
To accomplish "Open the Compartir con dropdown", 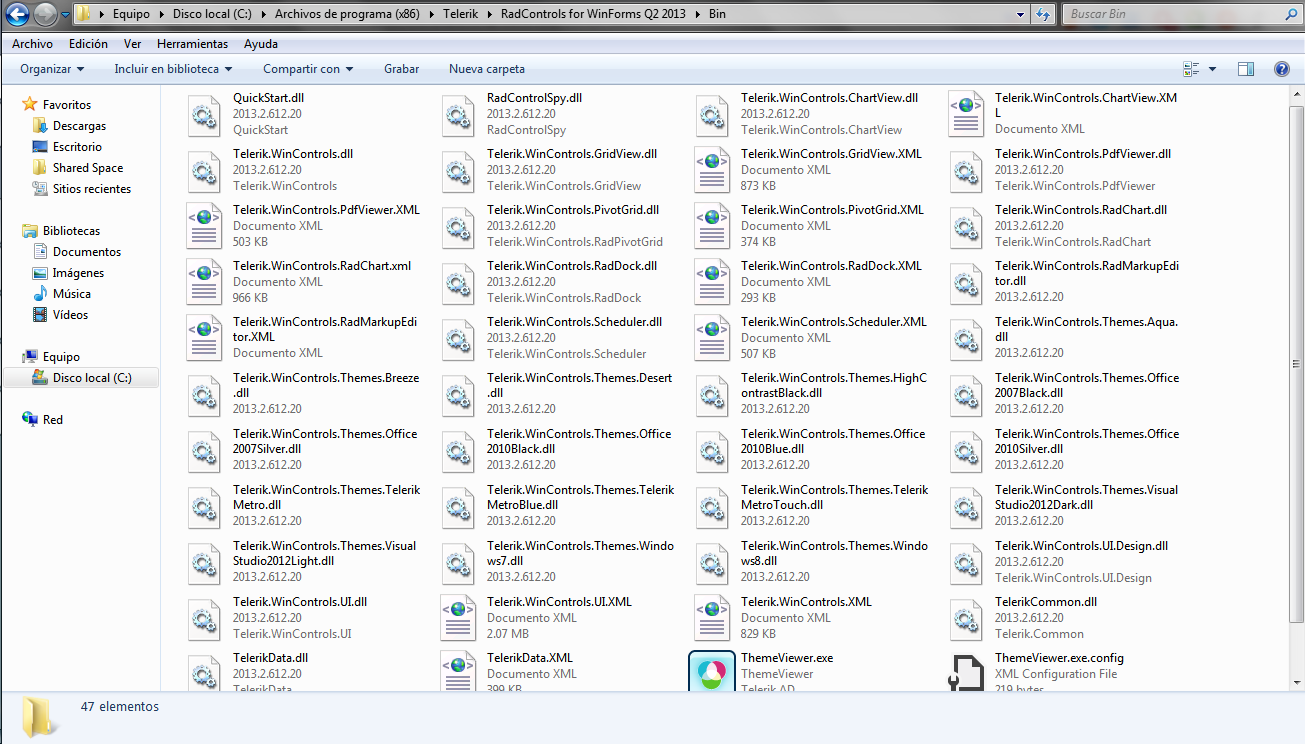I will point(308,69).
